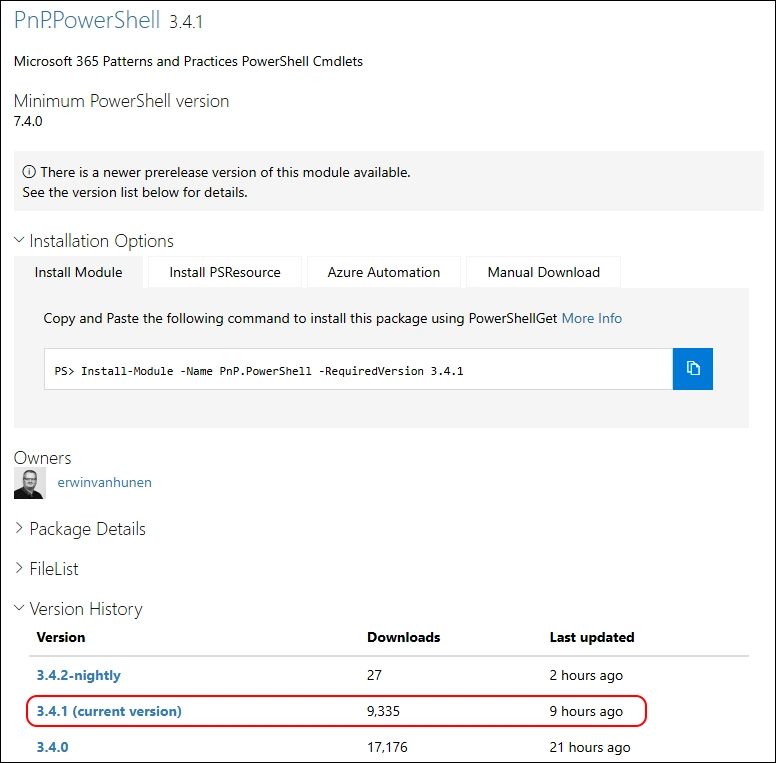
Task: Open the More Info link
Action: click(591, 318)
